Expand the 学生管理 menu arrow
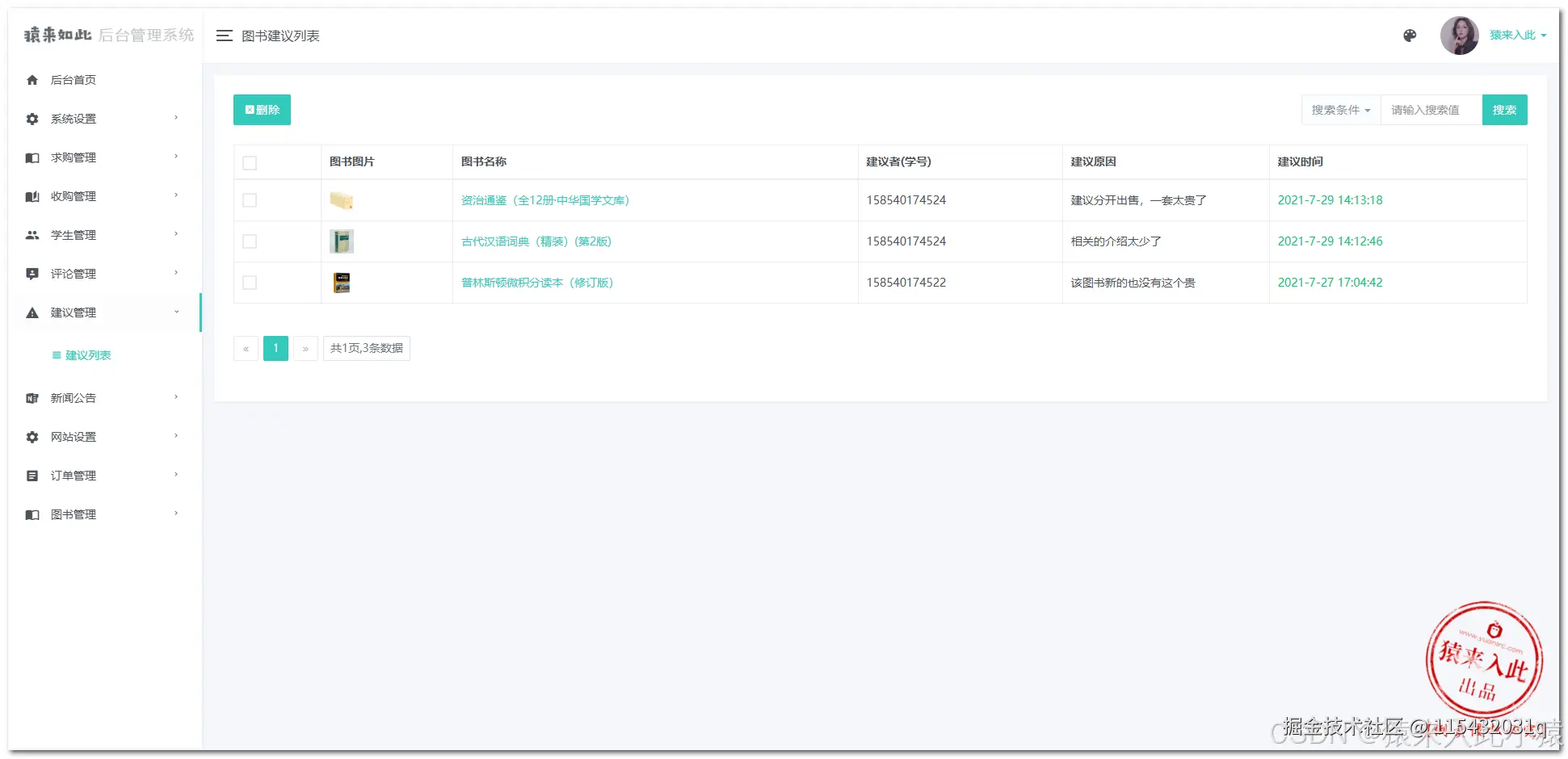The width and height of the screenshot is (1568, 759). tap(176, 234)
